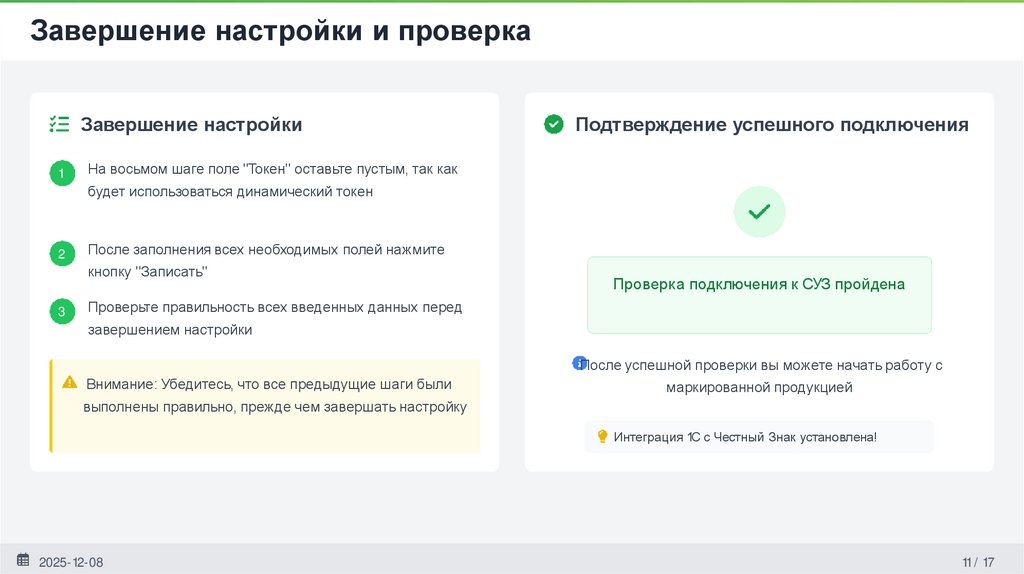Click the Интеграция 1С с Честный Знак banner
Screen dimensions: 1024x574
[758, 437]
